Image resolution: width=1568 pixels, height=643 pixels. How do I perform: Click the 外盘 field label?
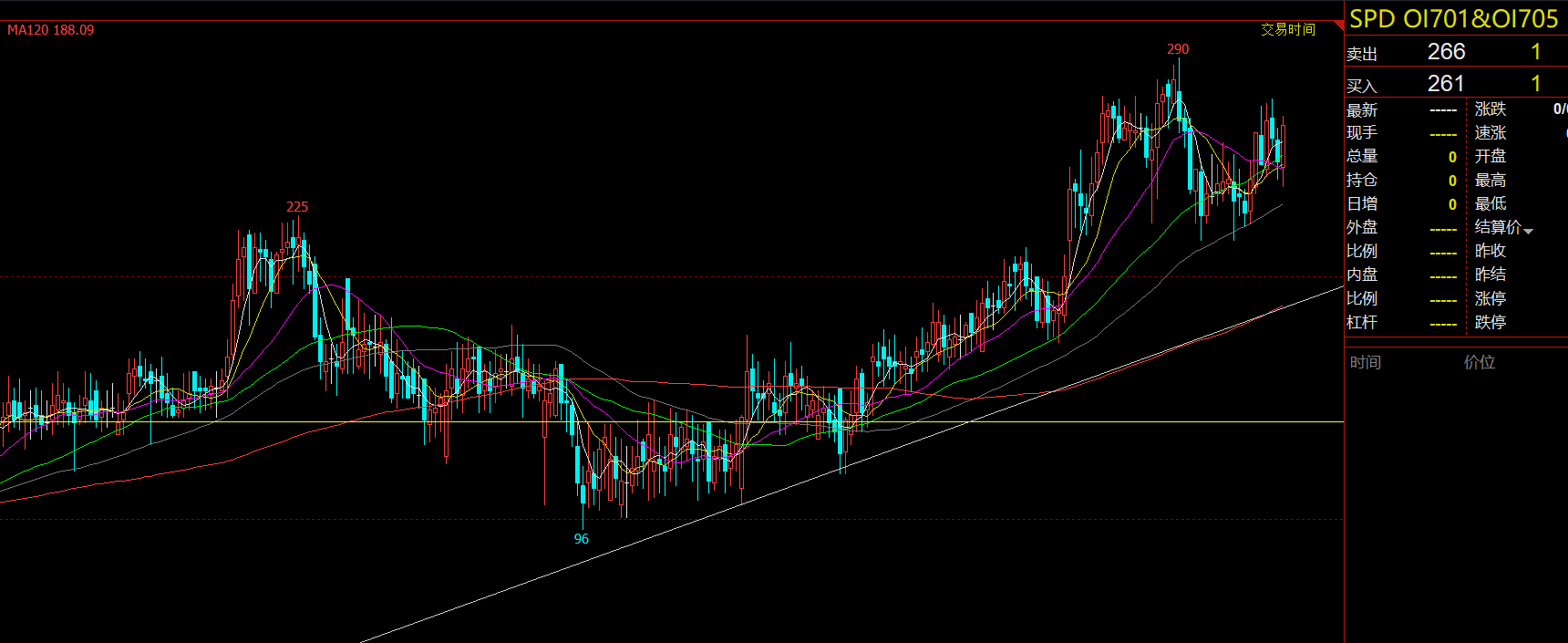pos(1362,228)
